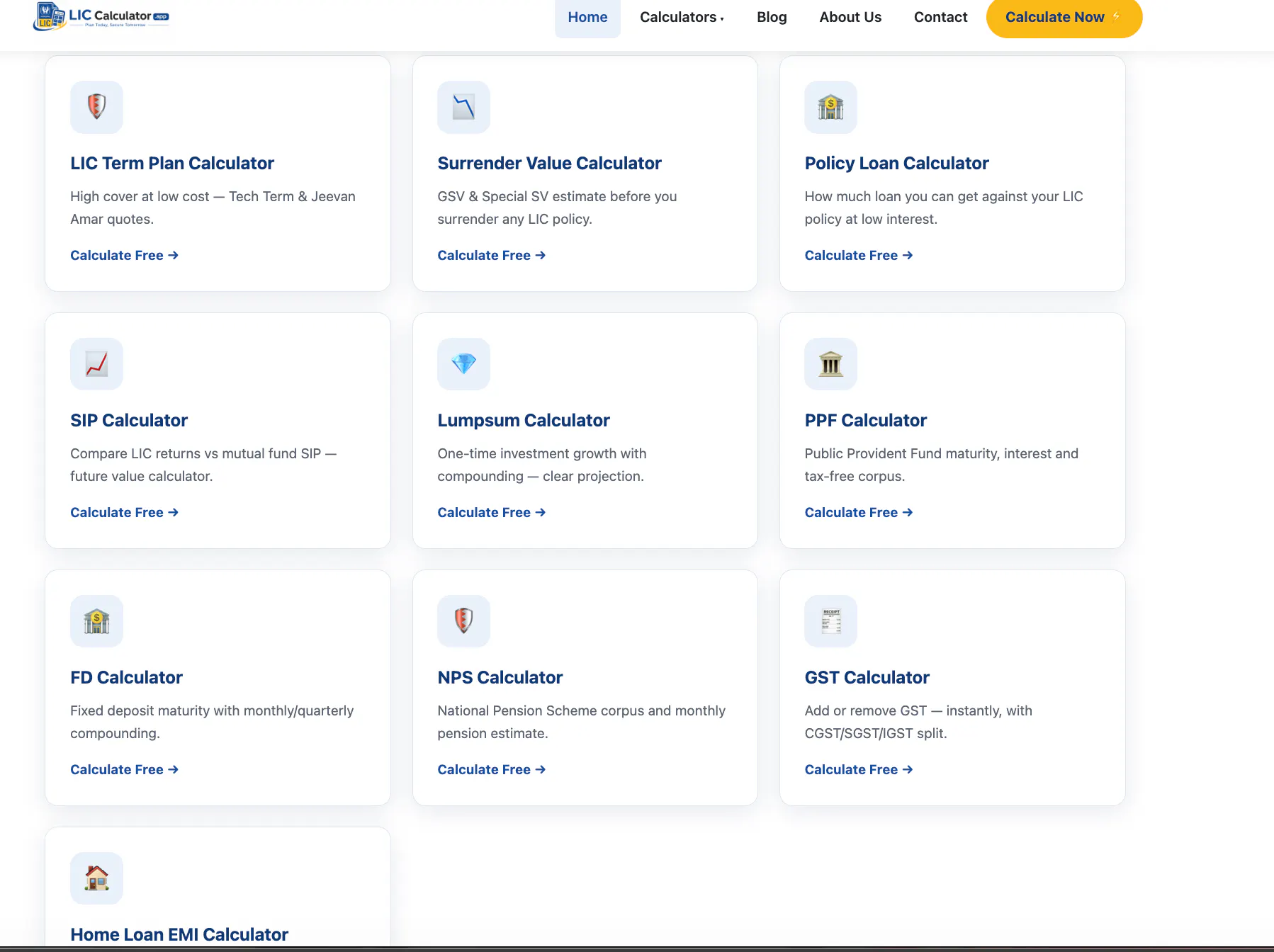Click the GSV & Special SV description
This screenshot has height=952, width=1274.
pos(557,208)
